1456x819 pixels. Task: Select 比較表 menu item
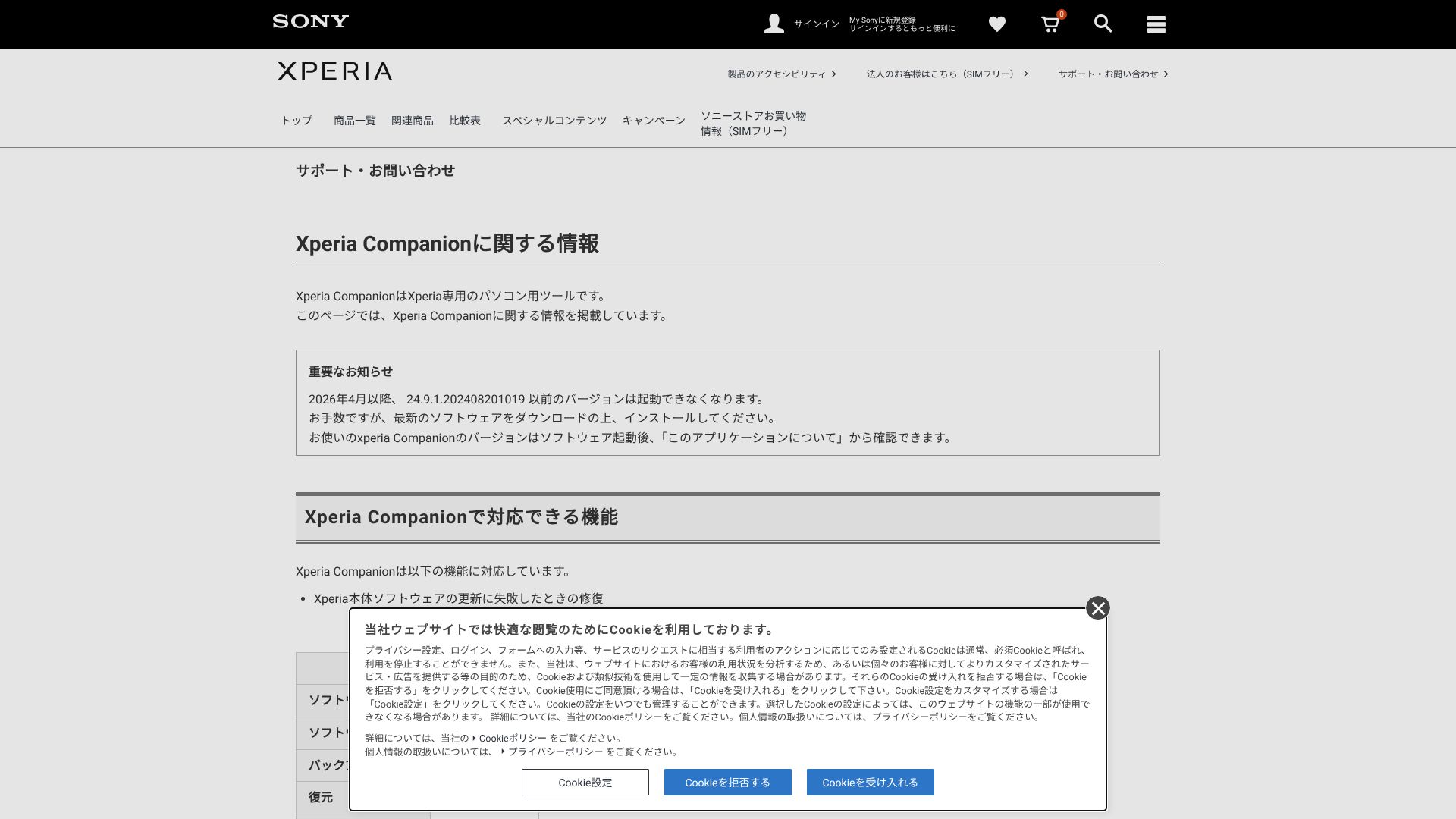click(x=465, y=121)
